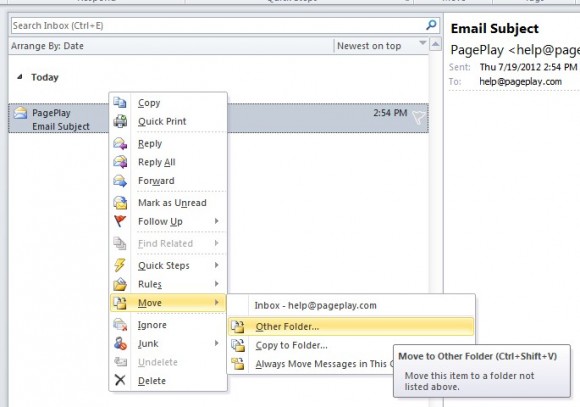Image resolution: width=580 pixels, height=407 pixels.
Task: Click the Ignore conversation icon
Action: pos(120,324)
